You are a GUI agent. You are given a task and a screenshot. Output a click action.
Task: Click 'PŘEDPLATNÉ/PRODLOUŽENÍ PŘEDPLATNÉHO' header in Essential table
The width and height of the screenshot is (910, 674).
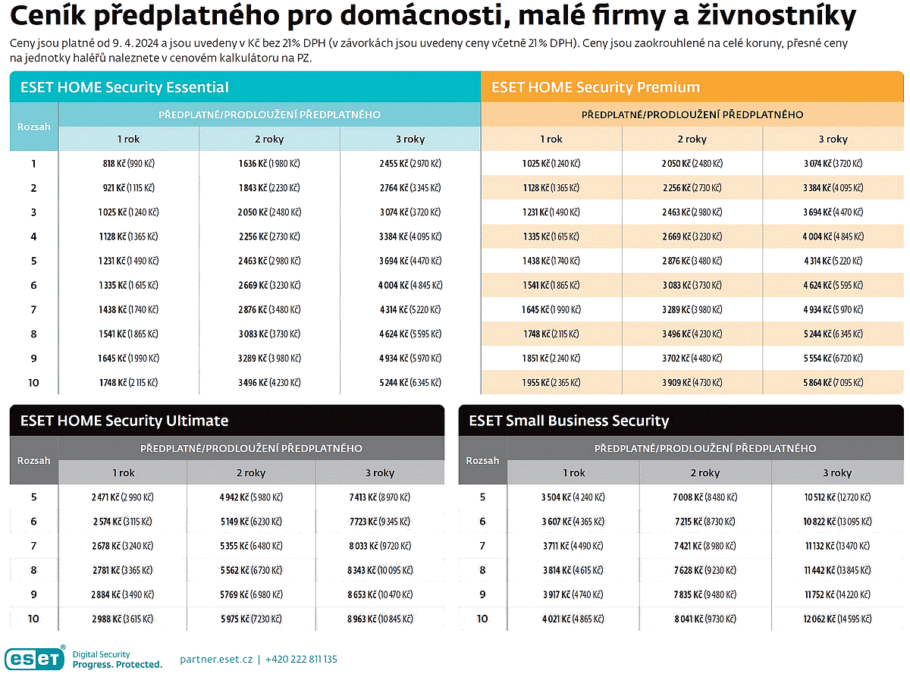[x=269, y=114]
